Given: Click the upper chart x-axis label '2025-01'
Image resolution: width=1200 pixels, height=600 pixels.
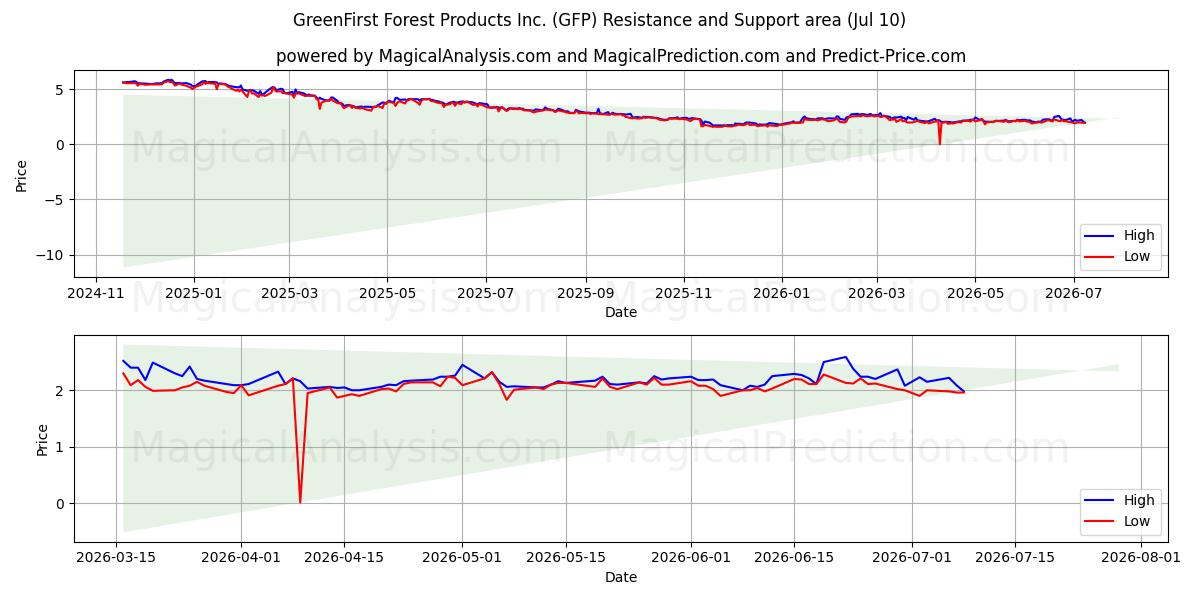Looking at the screenshot, I should 193,294.
